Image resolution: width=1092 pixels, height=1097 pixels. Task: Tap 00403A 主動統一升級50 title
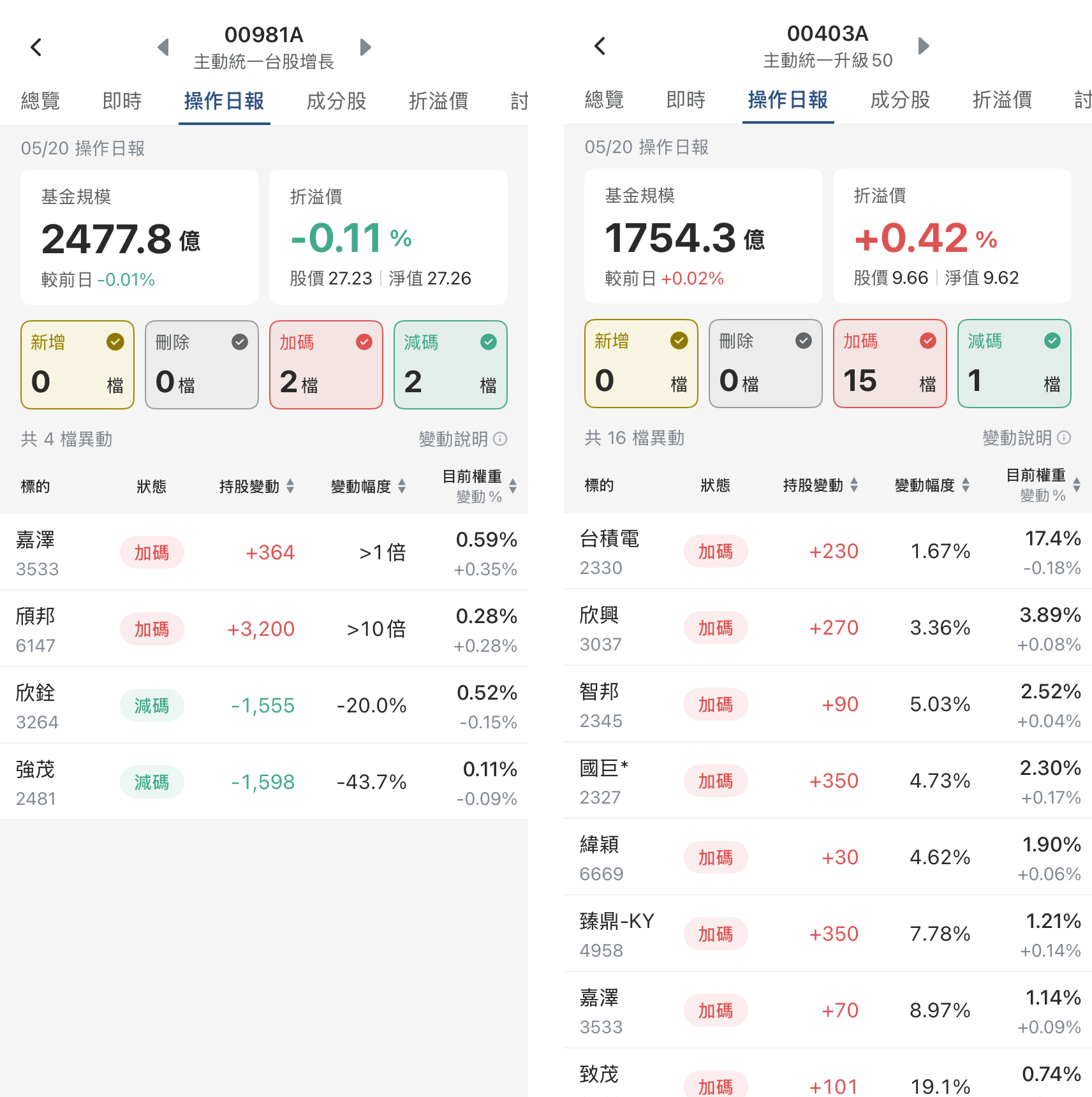pyautogui.click(x=828, y=46)
